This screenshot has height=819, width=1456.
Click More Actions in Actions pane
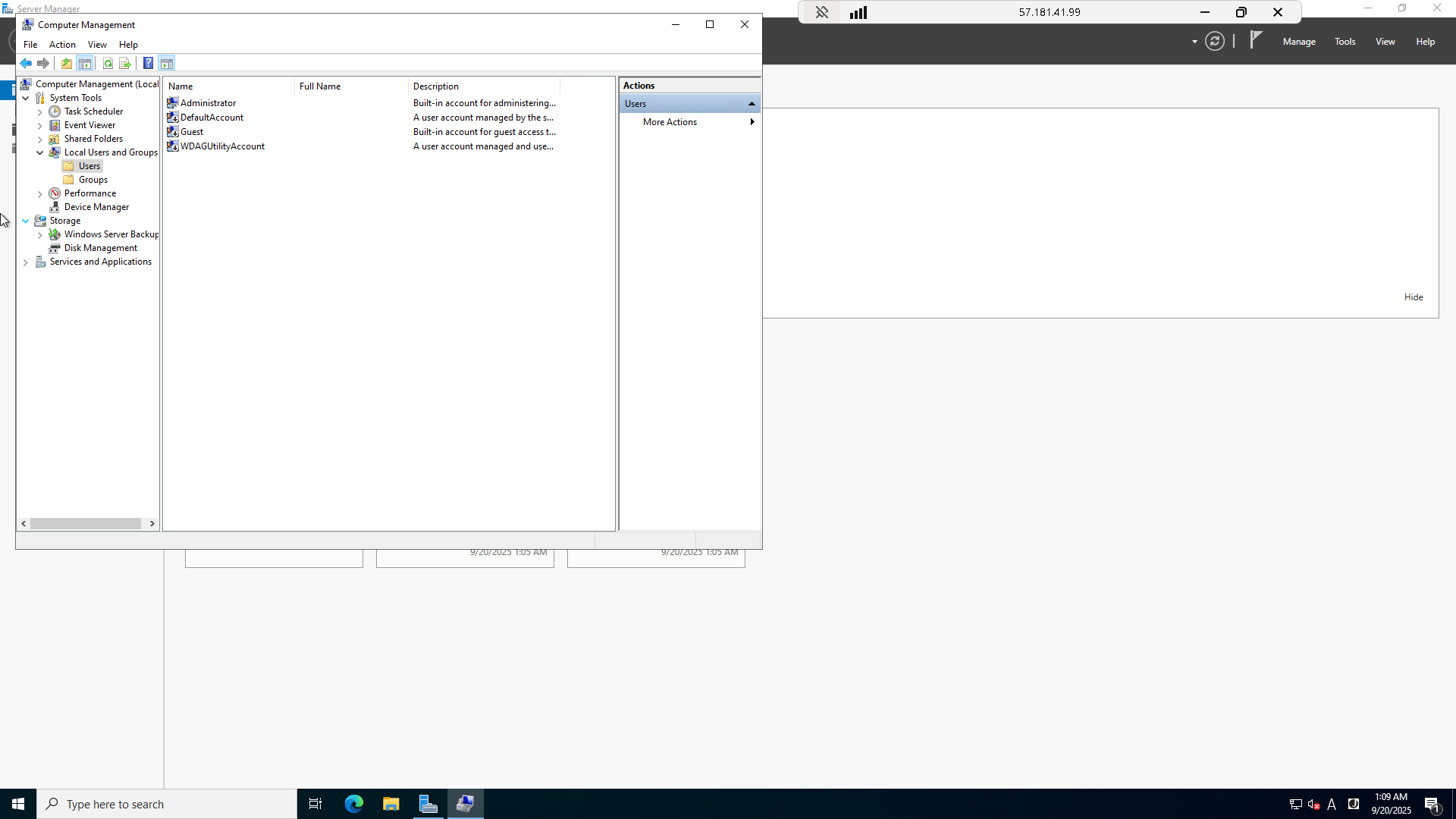[x=670, y=122]
